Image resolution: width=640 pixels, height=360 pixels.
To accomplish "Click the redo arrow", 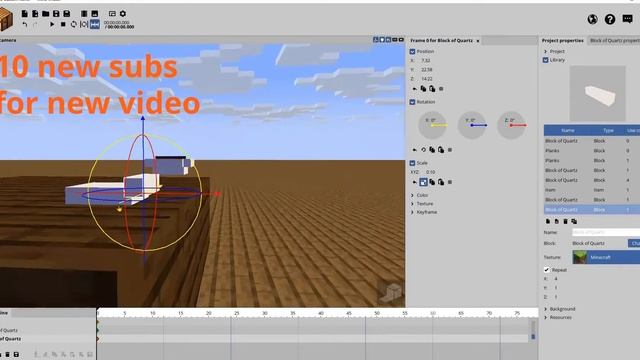I will 35,24.
